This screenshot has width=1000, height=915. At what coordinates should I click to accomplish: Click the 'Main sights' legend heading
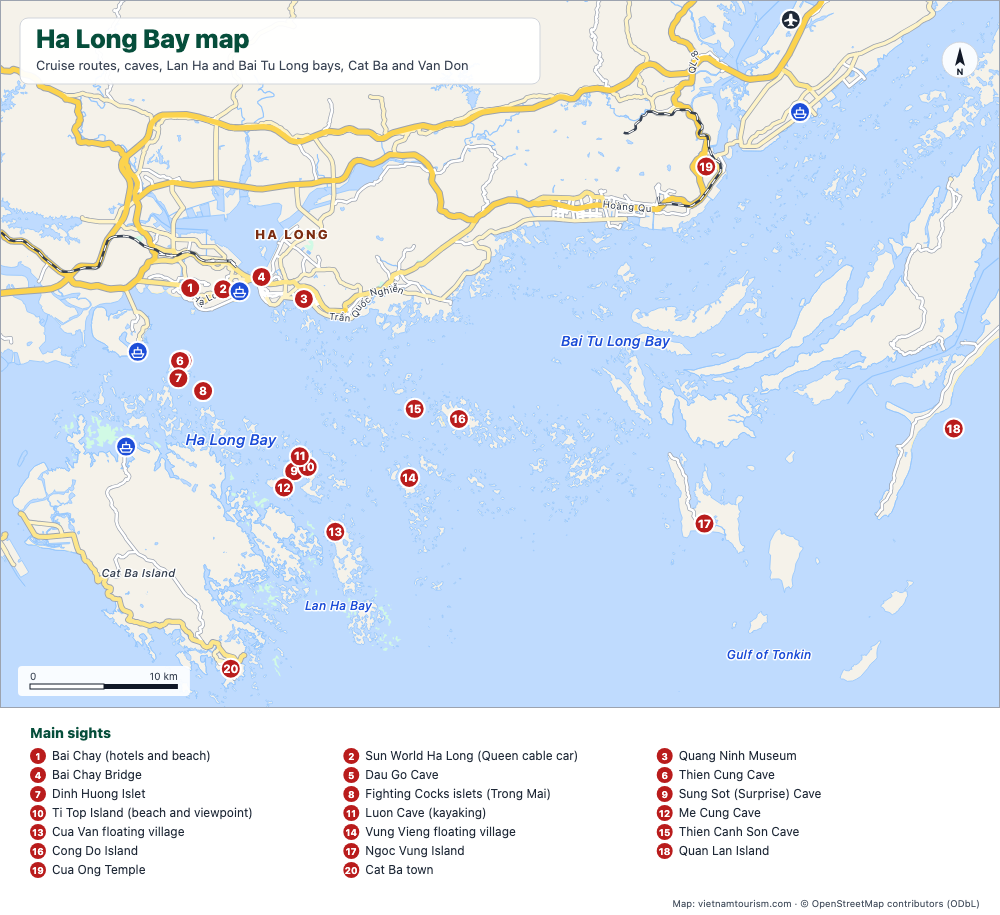pos(70,733)
